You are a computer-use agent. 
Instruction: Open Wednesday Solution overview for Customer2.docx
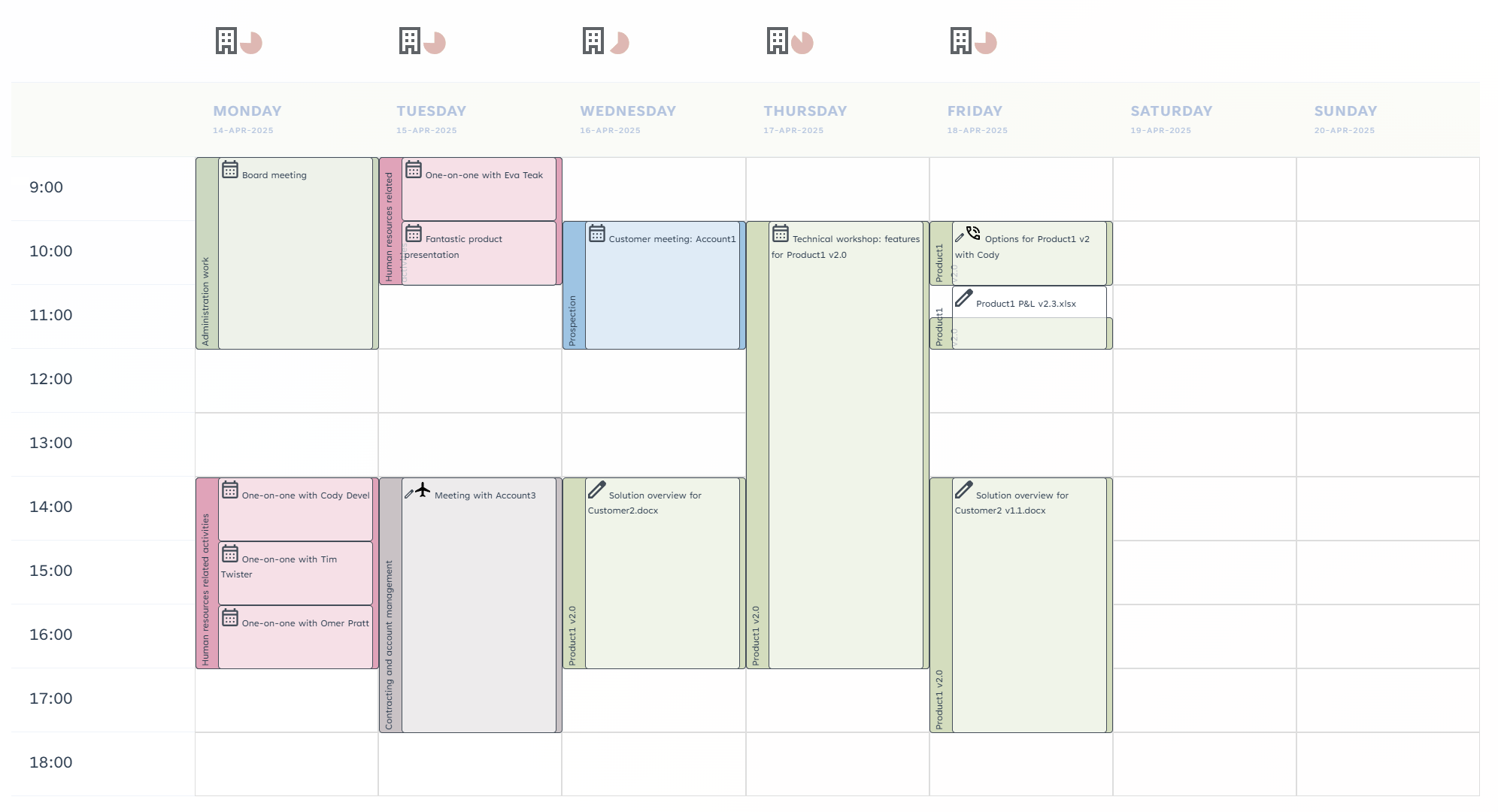tap(663, 573)
